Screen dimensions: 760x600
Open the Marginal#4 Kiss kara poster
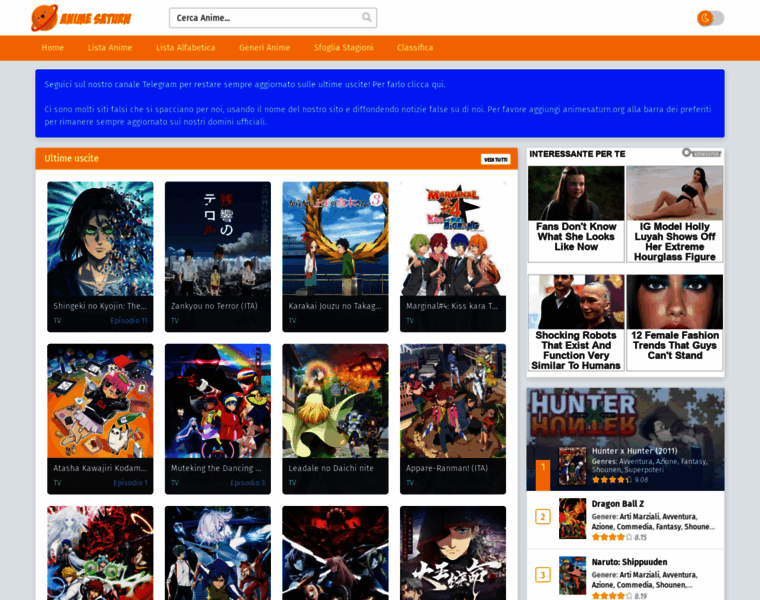coord(453,238)
